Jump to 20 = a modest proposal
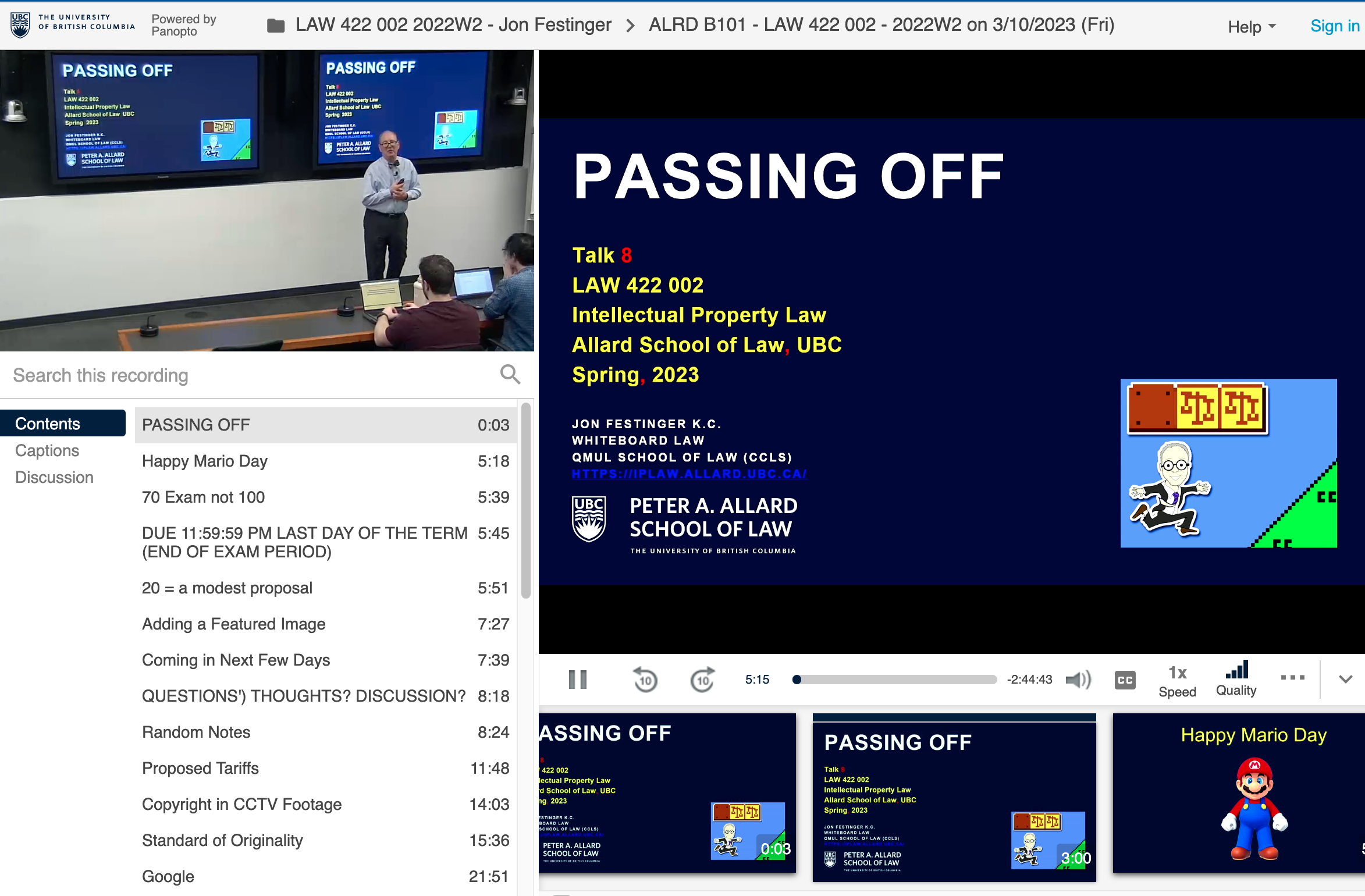Viewport: 1365px width, 896px height. (326, 588)
